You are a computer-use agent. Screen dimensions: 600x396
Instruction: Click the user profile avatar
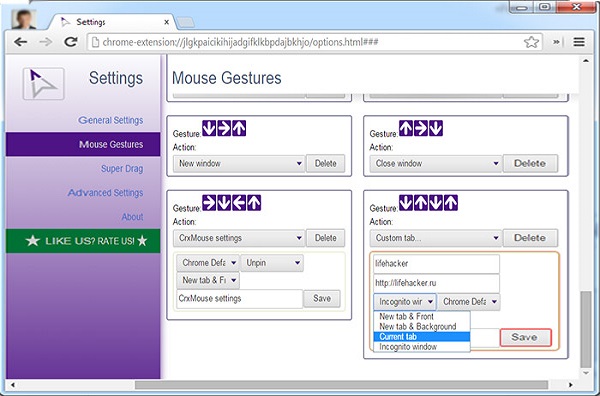click(24, 19)
